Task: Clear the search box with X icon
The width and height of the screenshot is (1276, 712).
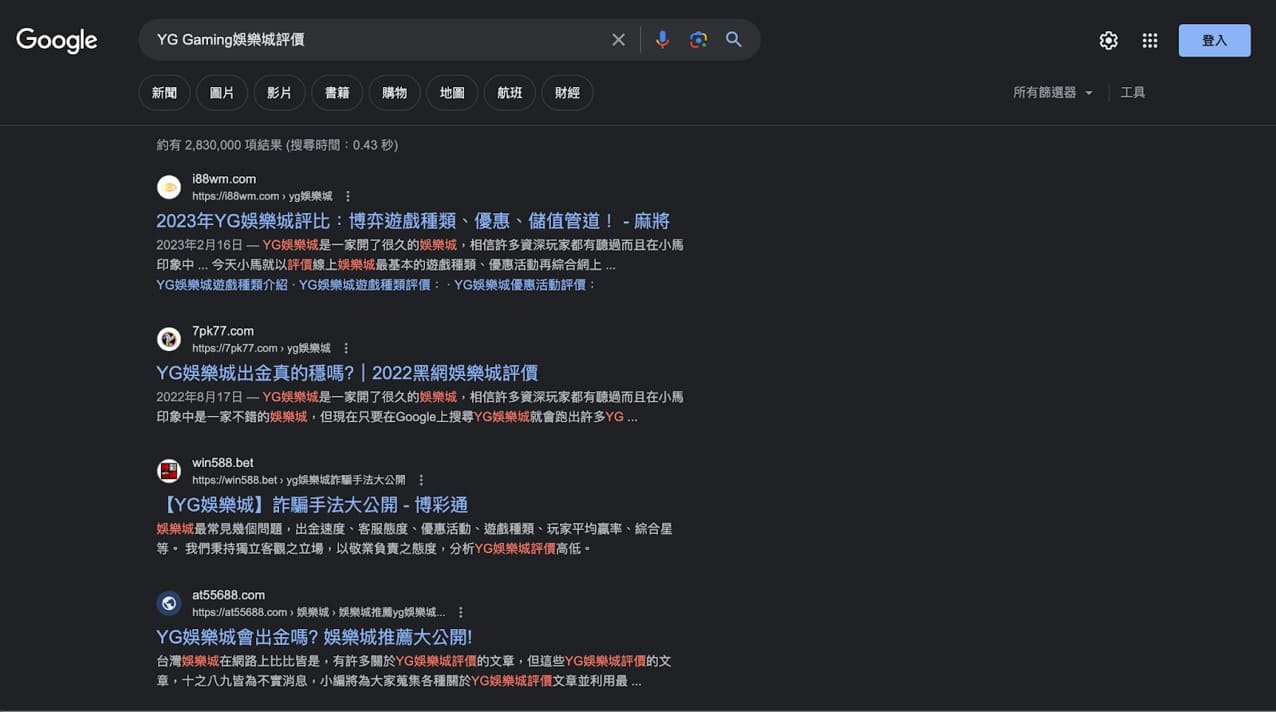Action: point(618,40)
